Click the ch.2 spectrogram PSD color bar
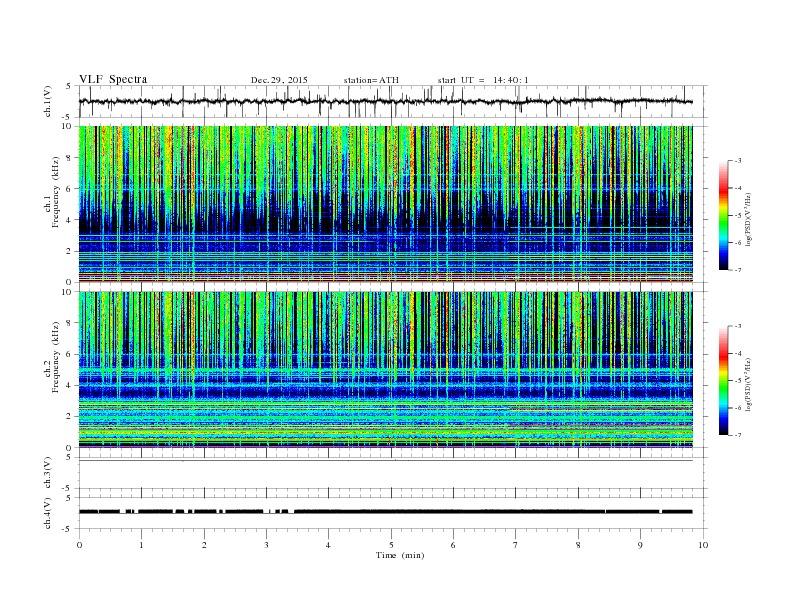This screenshot has height=612, width=792. (x=723, y=381)
